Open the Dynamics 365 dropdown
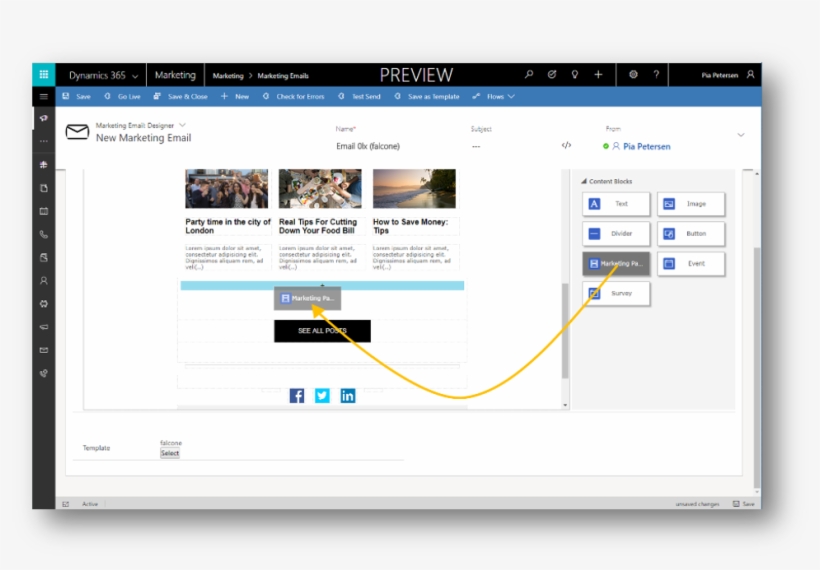This screenshot has height=570, width=820. (x=103, y=75)
